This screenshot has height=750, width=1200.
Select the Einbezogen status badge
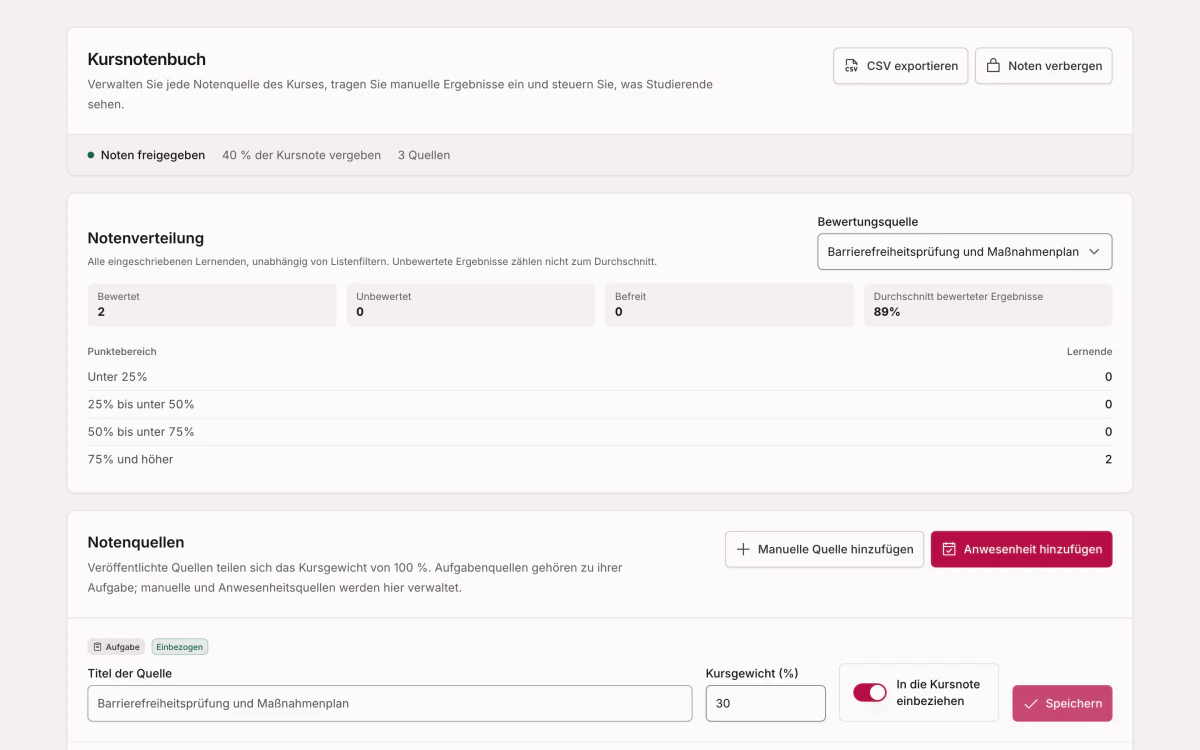pos(180,647)
